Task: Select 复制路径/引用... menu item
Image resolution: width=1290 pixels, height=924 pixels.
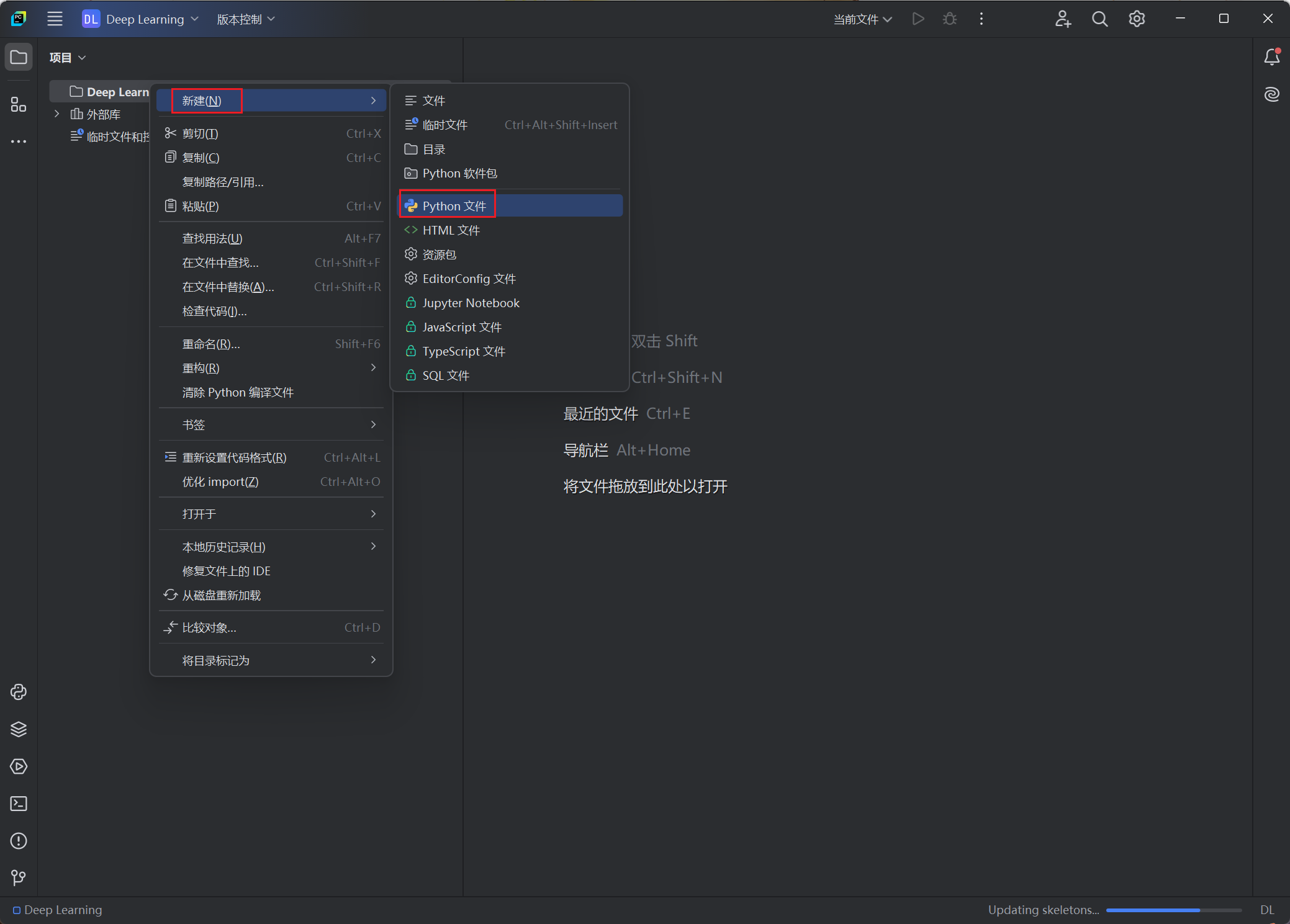Action: [x=271, y=182]
